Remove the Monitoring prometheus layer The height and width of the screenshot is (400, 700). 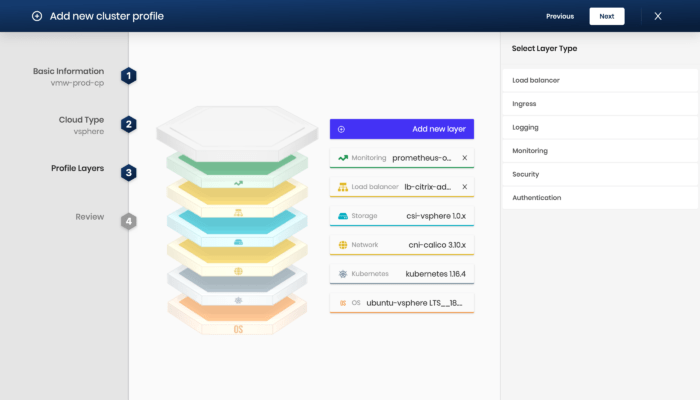(465, 158)
